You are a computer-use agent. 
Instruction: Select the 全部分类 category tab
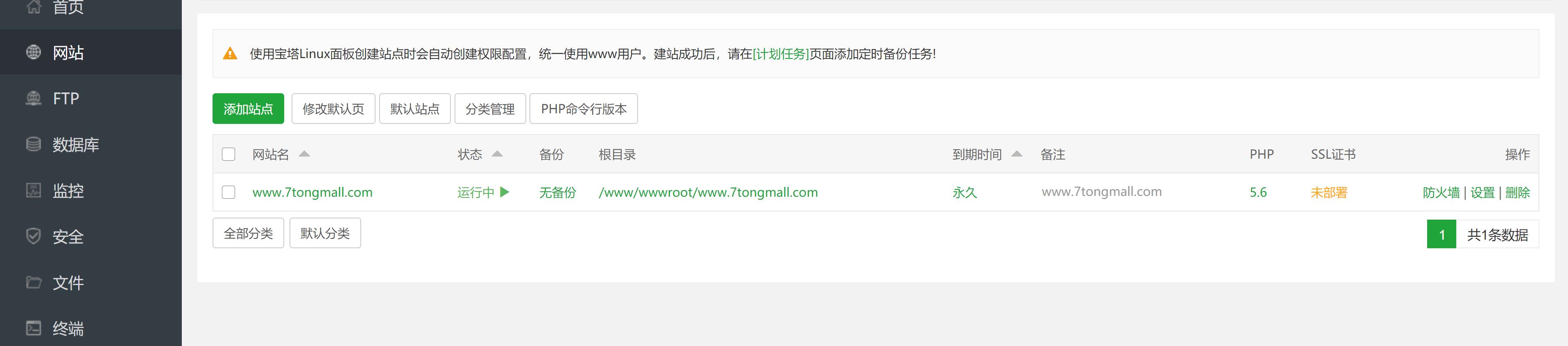[x=248, y=233]
